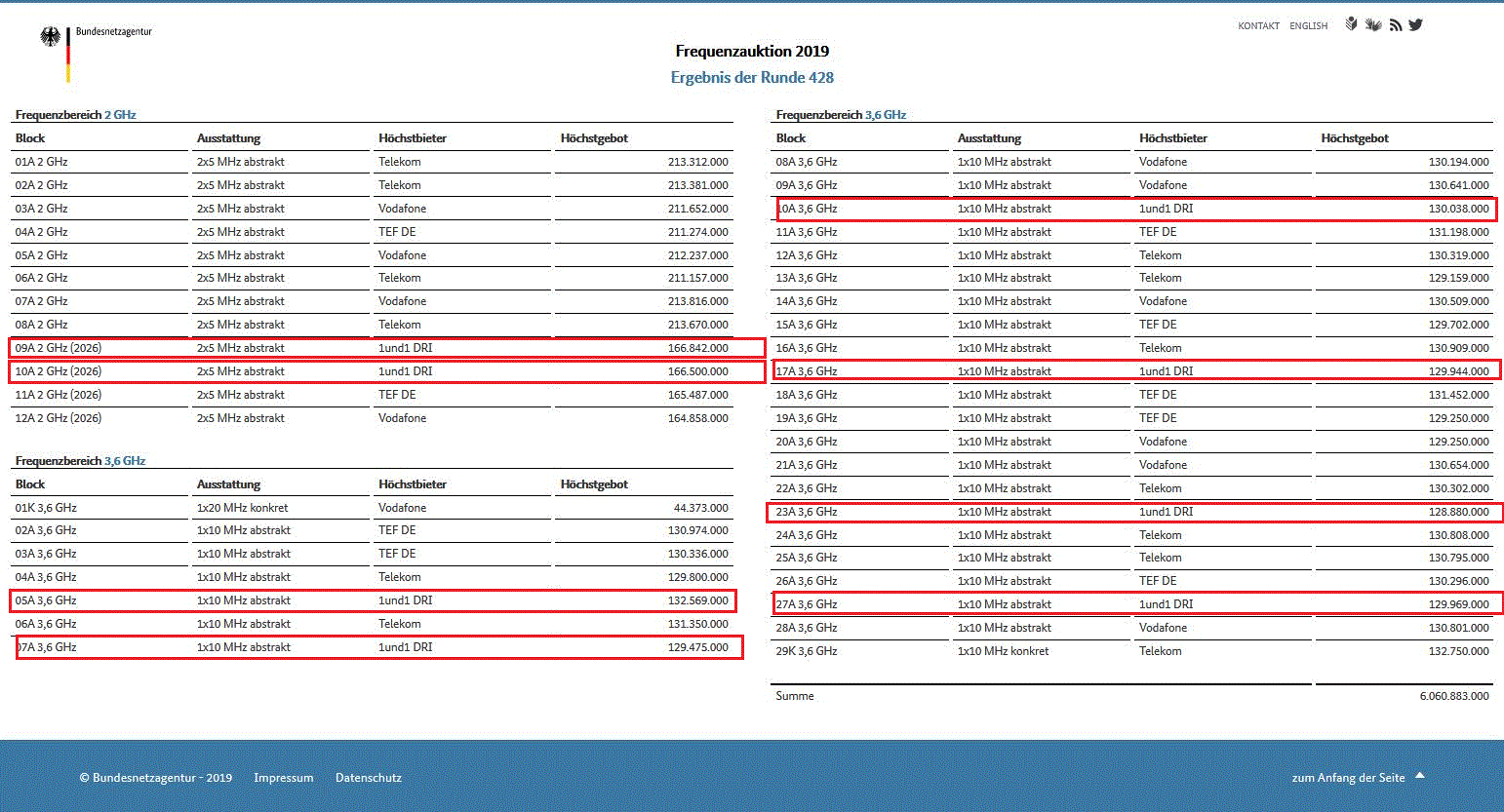Select the Summe total 6.060.883.000
Viewport: 1504px width, 812px height.
tap(1454, 696)
